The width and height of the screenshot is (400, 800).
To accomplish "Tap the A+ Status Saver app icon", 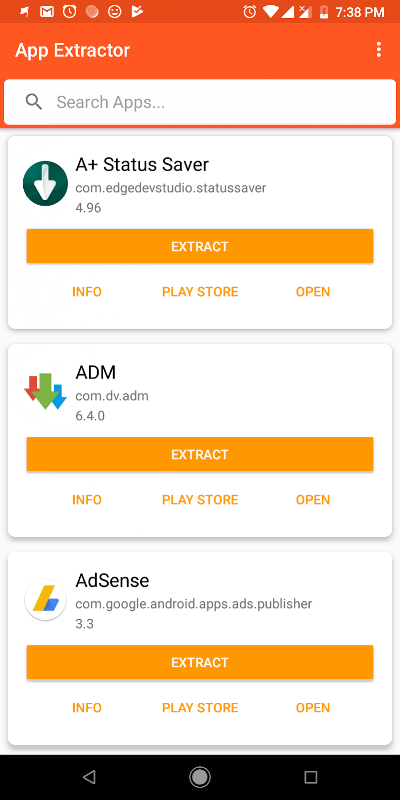I will [45, 183].
